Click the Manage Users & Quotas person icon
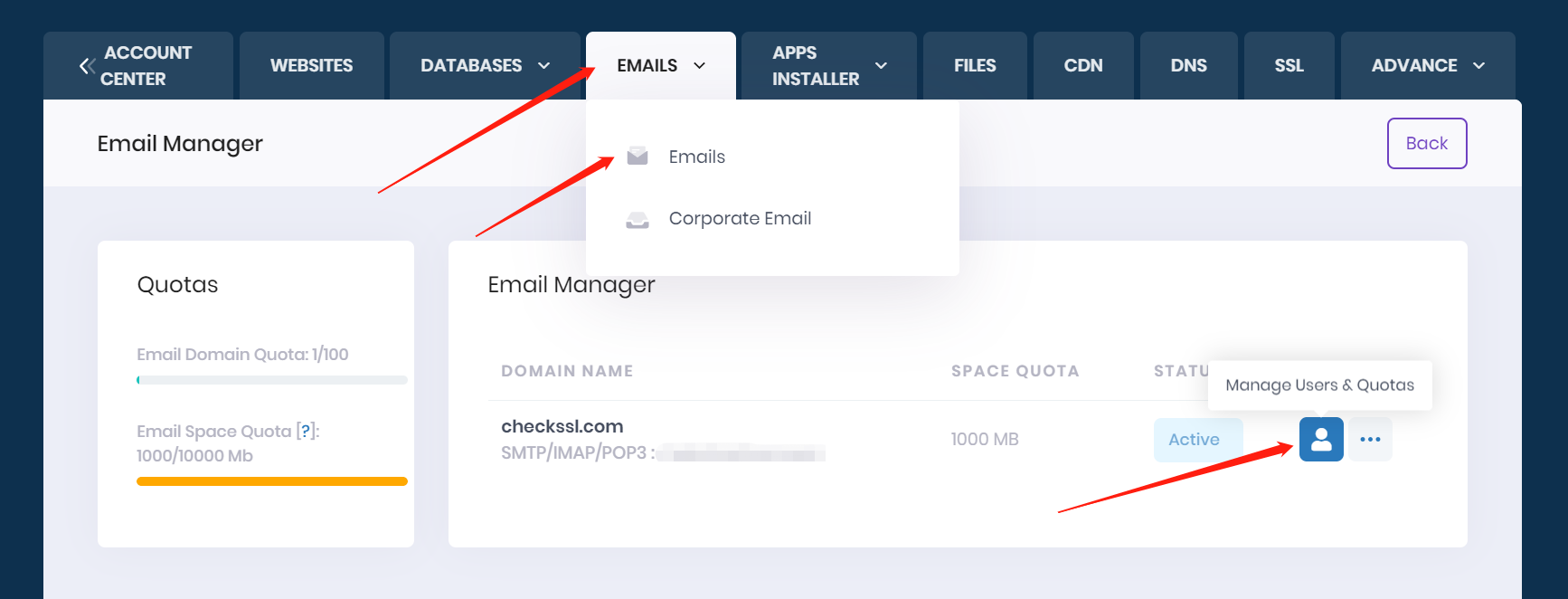Screen dimensions: 1568x599 (1320, 440)
